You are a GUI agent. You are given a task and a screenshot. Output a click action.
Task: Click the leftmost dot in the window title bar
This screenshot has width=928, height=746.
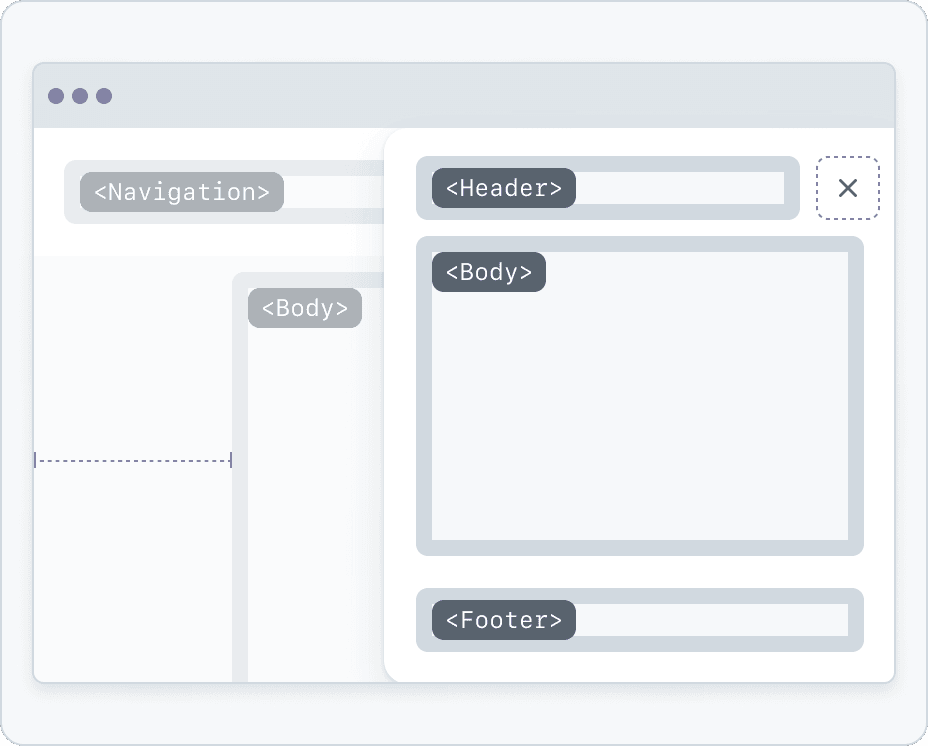coord(56,96)
